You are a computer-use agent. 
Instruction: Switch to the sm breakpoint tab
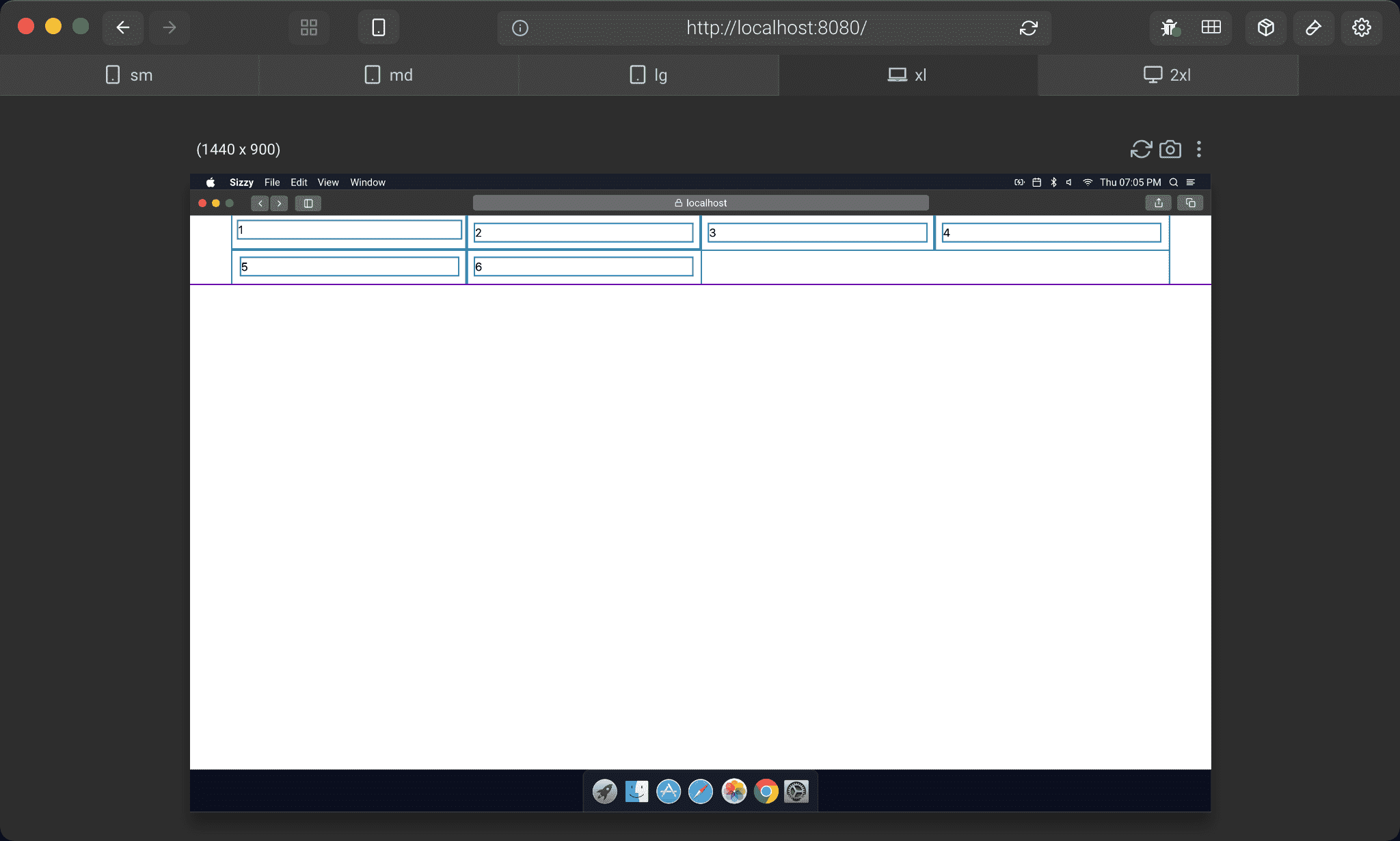click(x=129, y=75)
